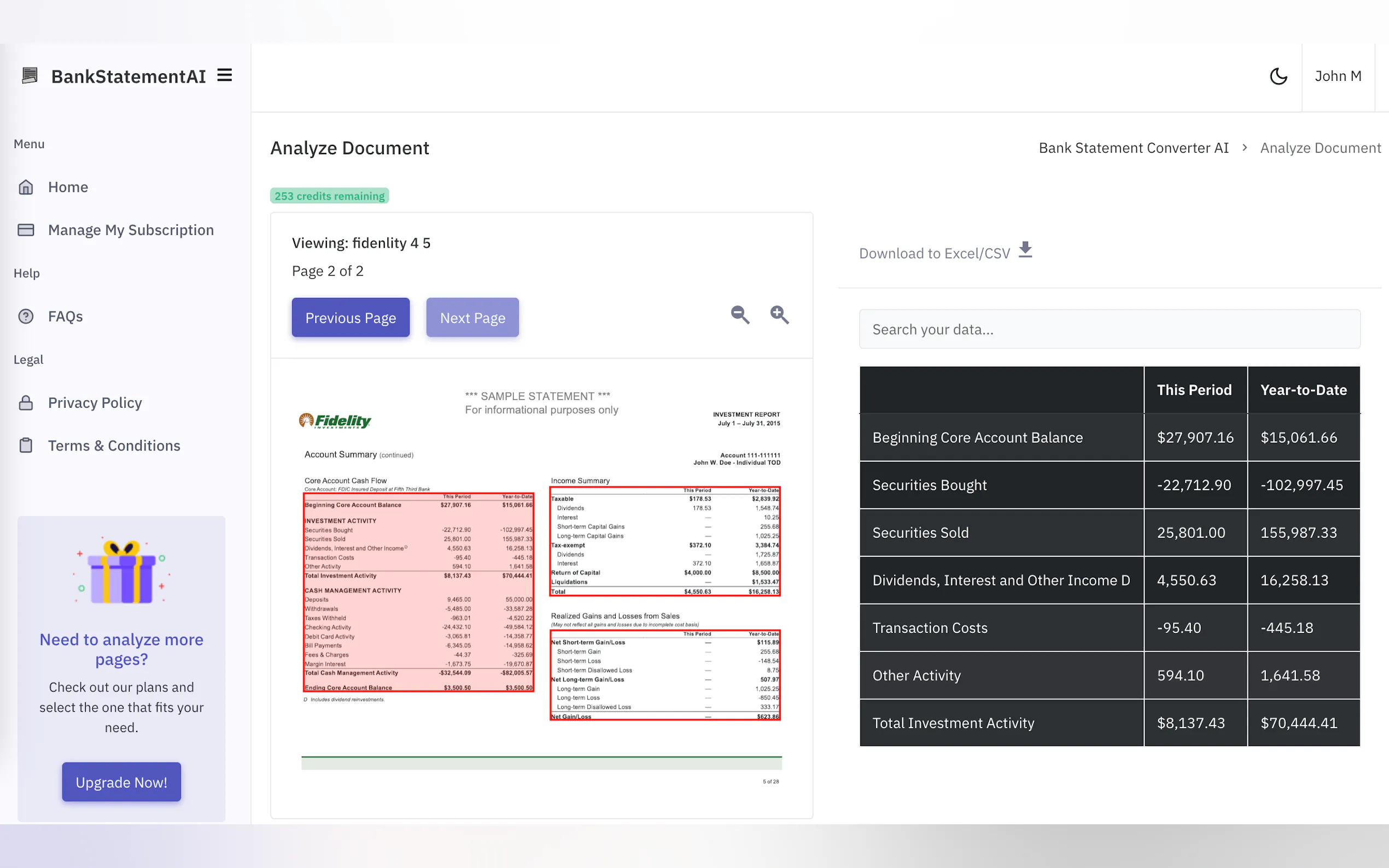Click the BankStatementAI logo icon
This screenshot has height=868, width=1389.
point(30,76)
